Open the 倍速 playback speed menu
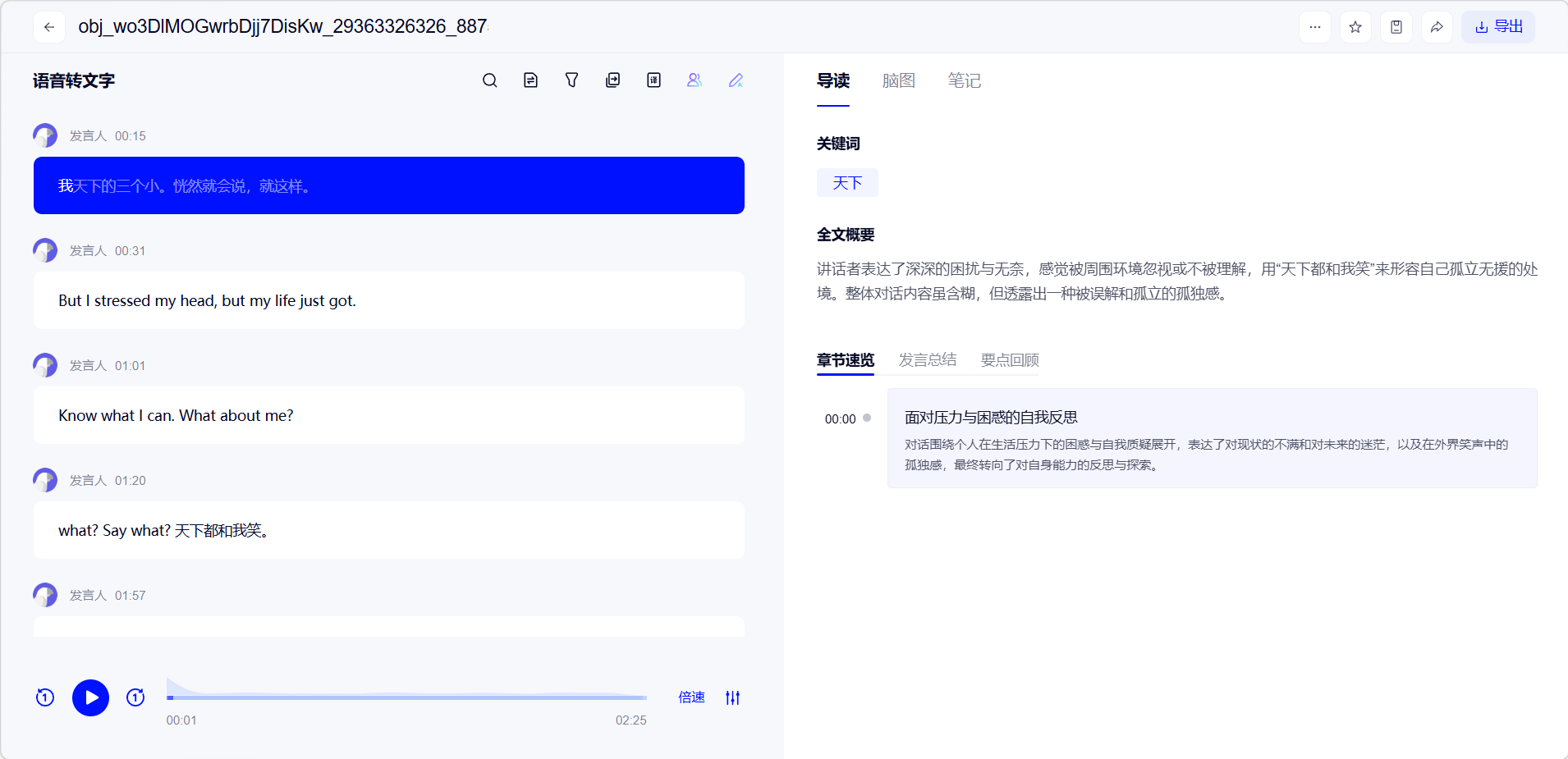Viewport: 1568px width, 759px height. coord(691,697)
